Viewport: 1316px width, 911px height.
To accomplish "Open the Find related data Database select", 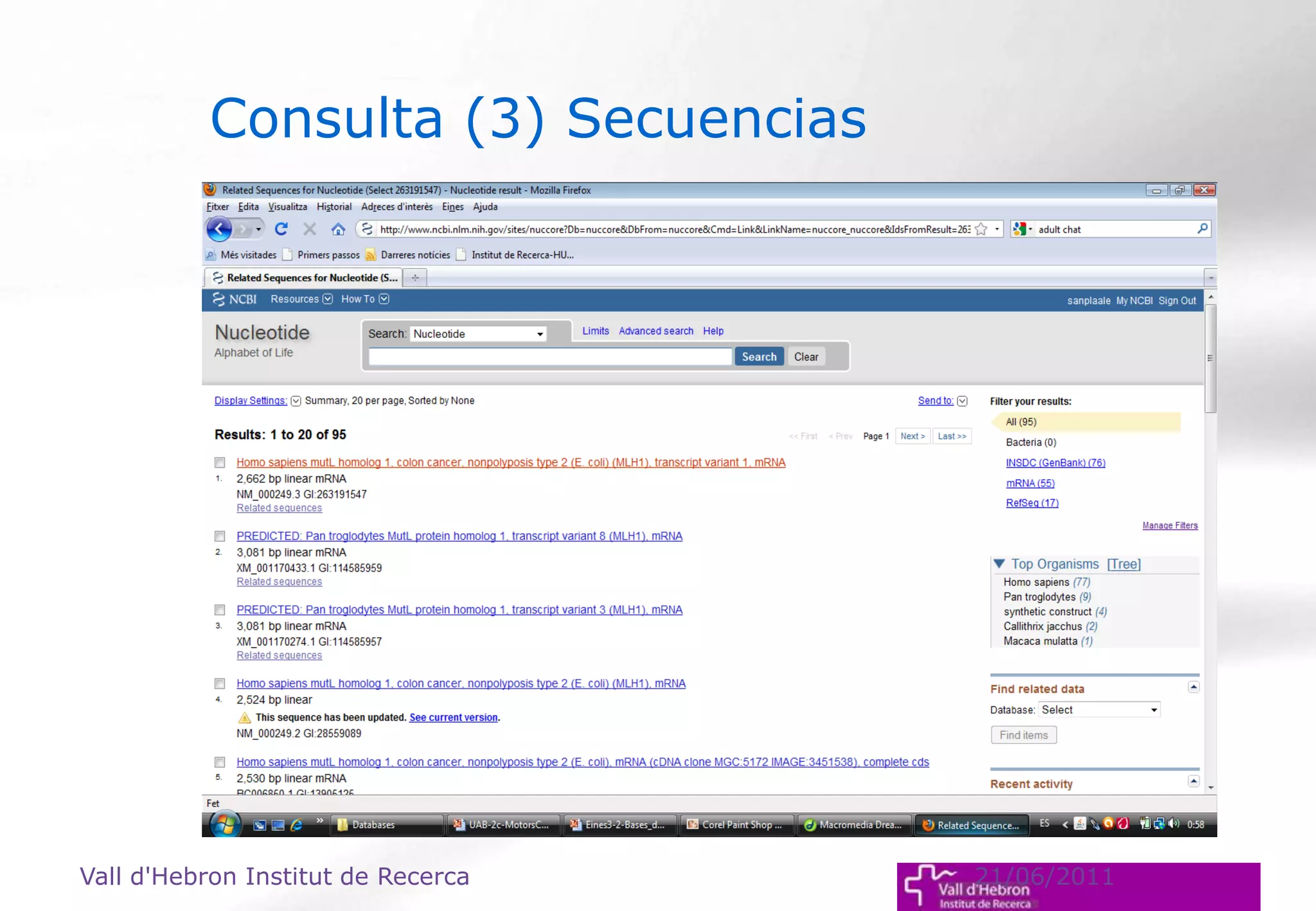I will pos(1099,710).
